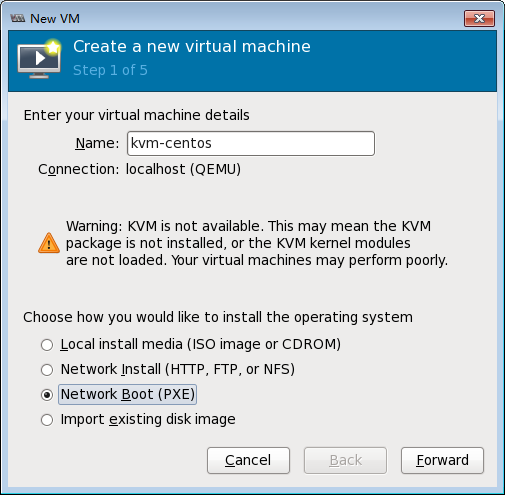The height and width of the screenshot is (495, 505).
Task: Click the 'Connection:' label
Action: pos(78,169)
